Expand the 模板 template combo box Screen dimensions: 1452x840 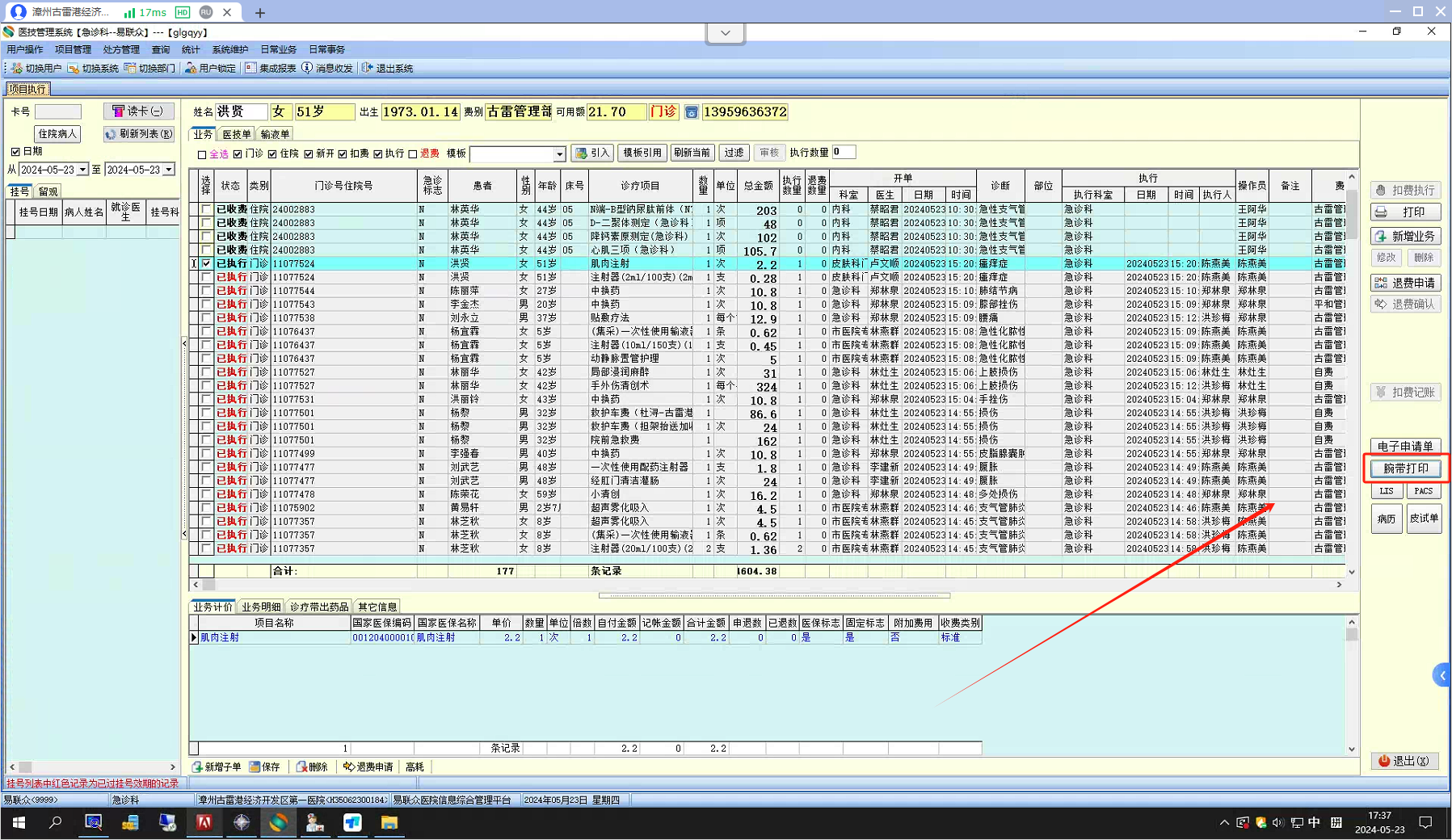[559, 154]
